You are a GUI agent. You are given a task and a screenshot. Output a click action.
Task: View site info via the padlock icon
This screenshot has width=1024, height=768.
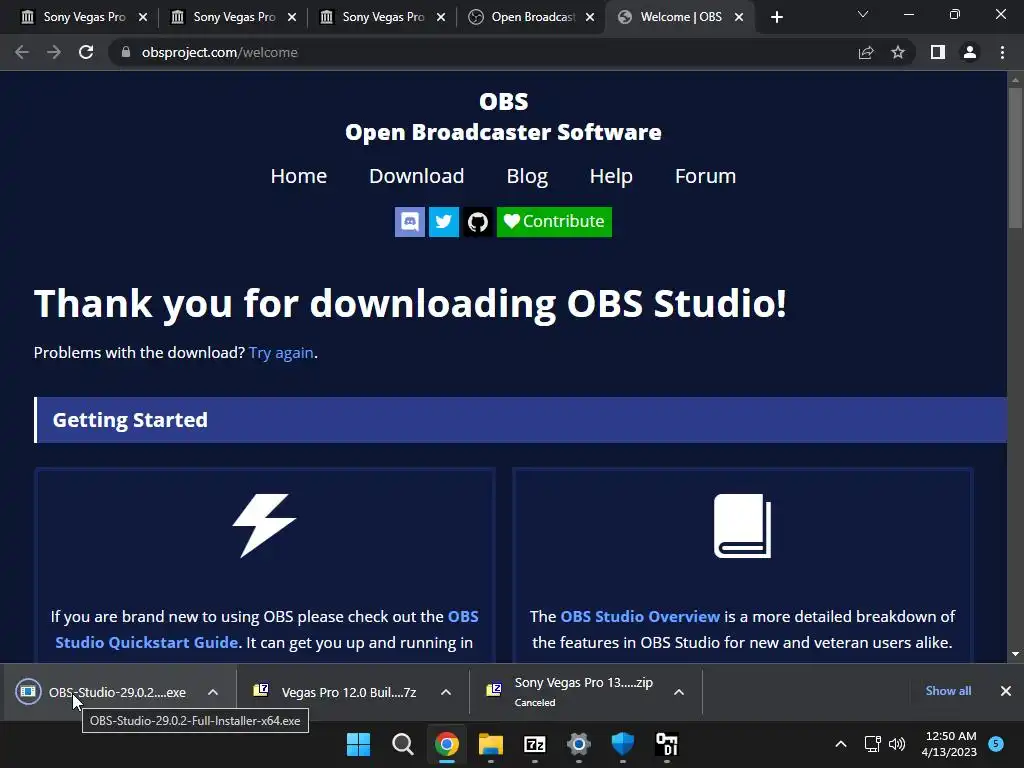126,52
